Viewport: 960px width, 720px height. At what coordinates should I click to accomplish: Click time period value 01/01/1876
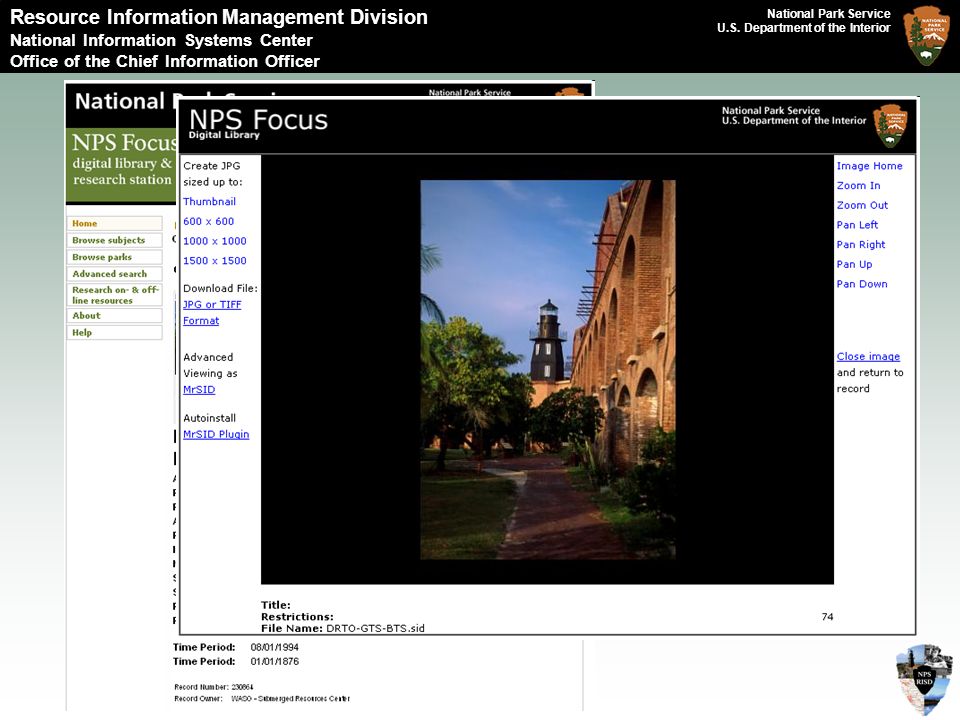click(x=274, y=661)
